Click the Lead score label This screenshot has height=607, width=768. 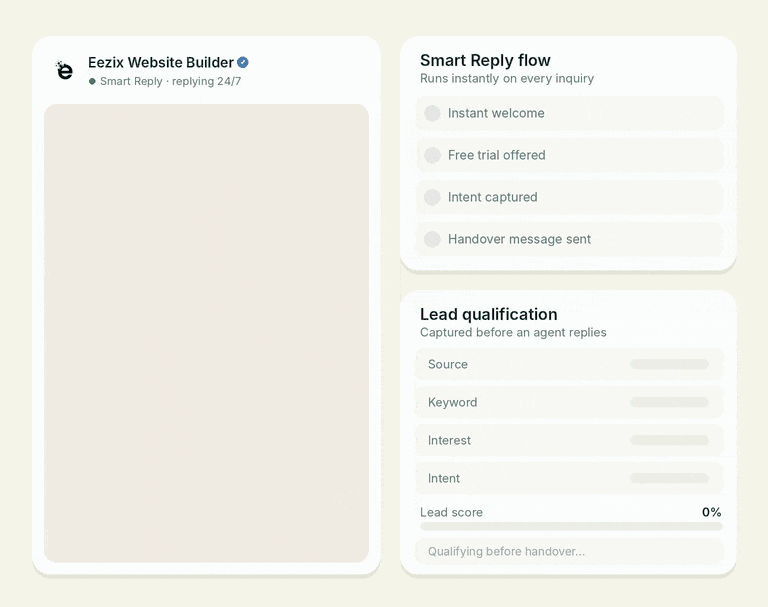[x=452, y=512]
